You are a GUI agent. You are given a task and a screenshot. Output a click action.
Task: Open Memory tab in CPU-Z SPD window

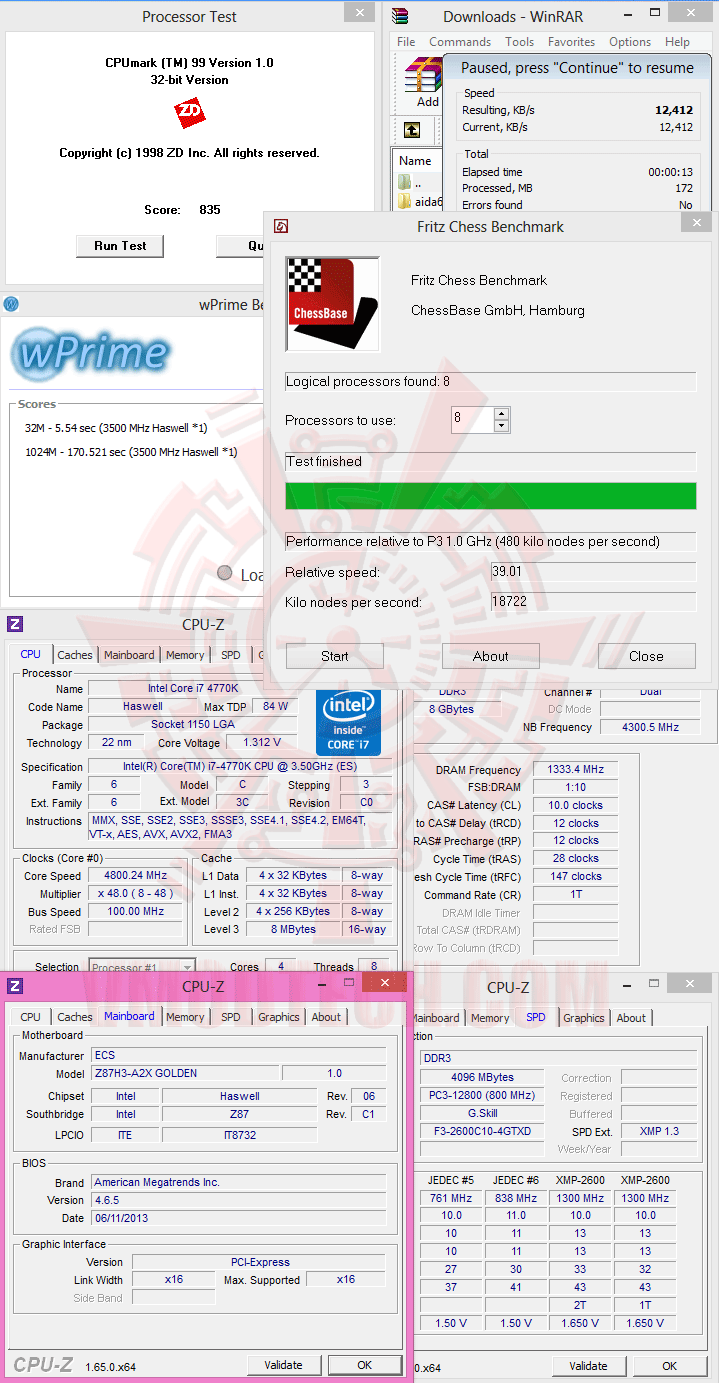490,1018
